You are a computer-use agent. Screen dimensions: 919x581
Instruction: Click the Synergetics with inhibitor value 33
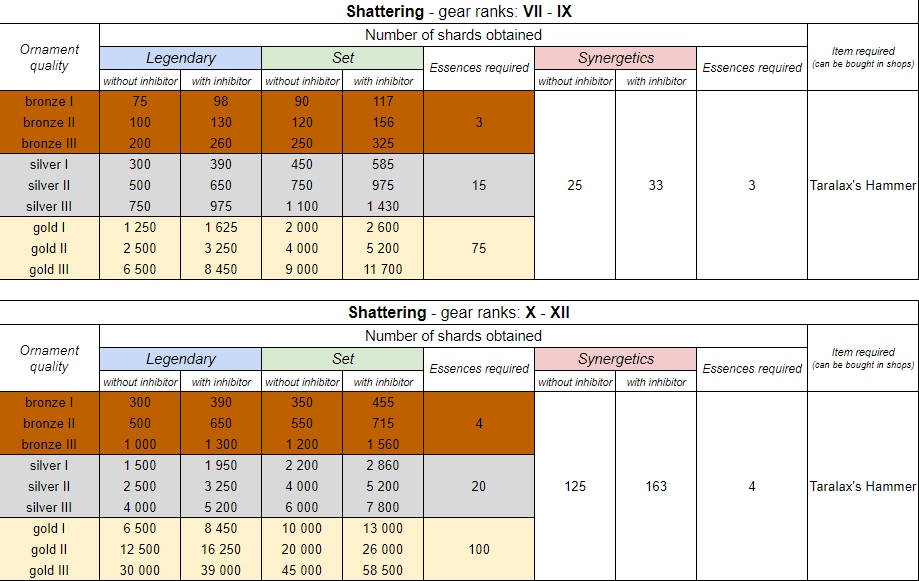[x=656, y=185]
